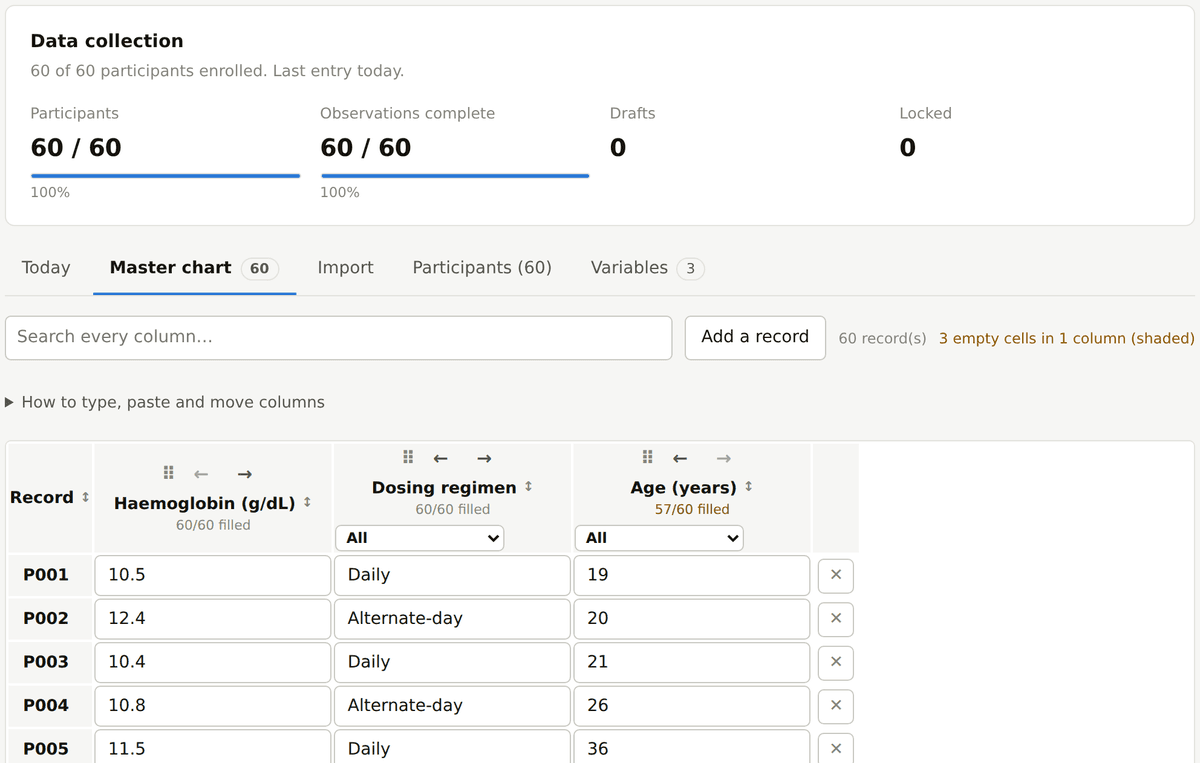Edit P001 haemoglobin cell 10.5

[213, 575]
